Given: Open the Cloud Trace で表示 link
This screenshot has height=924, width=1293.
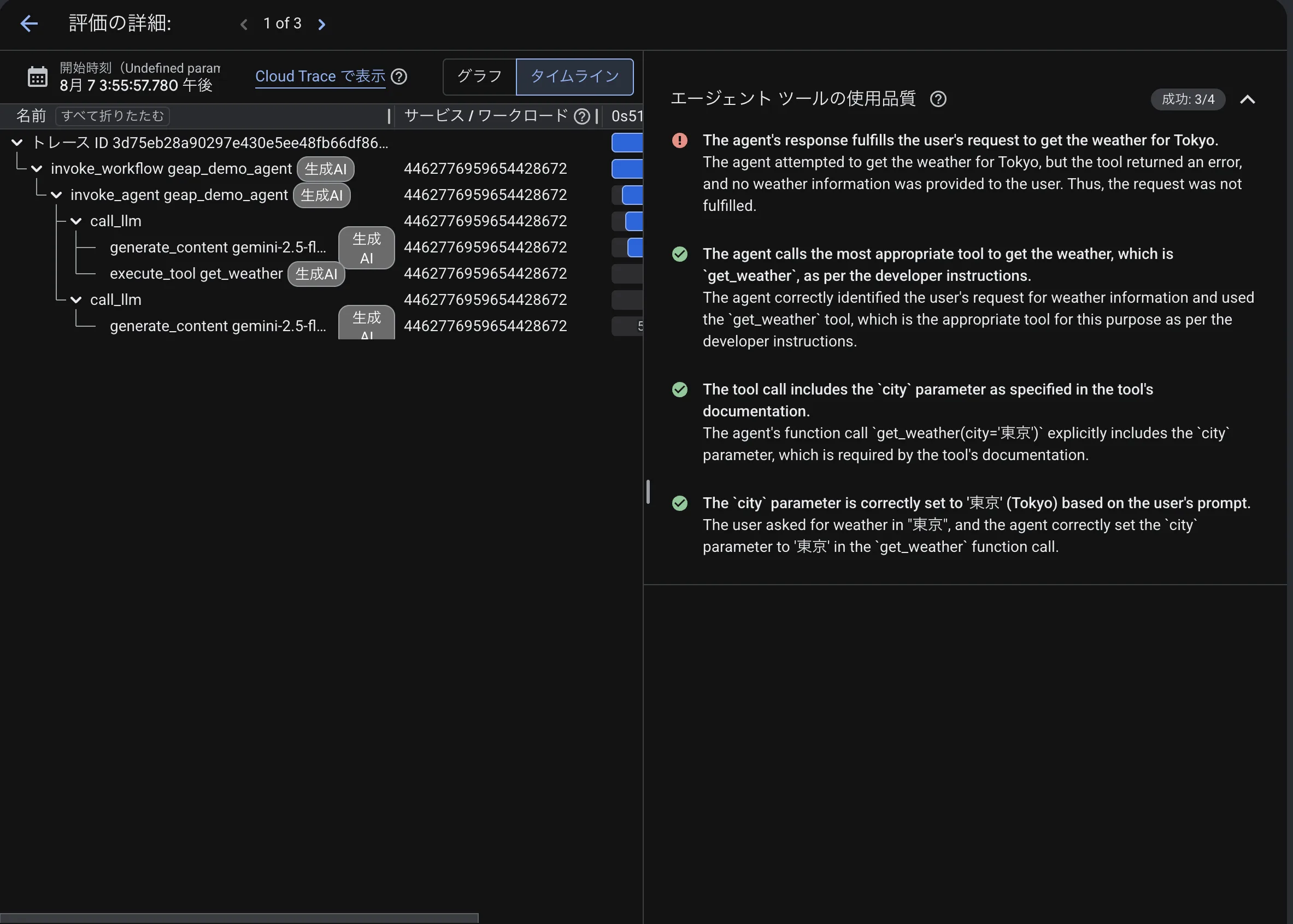Looking at the screenshot, I should tap(320, 76).
